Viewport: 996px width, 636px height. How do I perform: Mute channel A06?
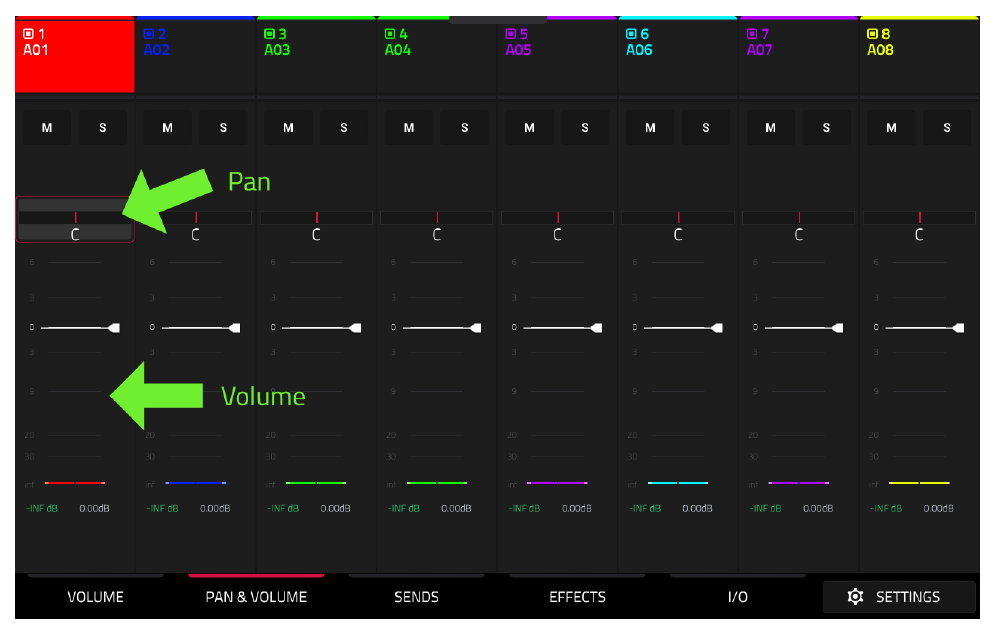(x=650, y=128)
